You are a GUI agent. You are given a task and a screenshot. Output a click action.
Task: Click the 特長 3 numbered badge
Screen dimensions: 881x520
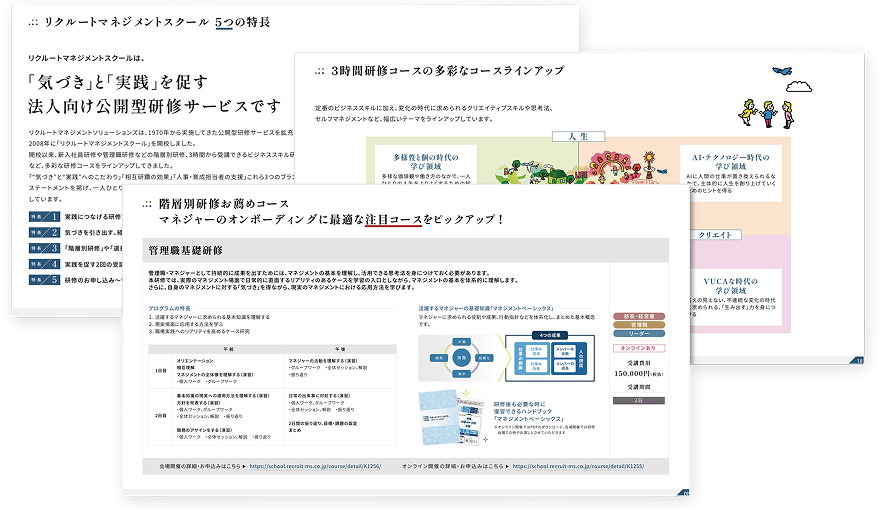(42, 248)
